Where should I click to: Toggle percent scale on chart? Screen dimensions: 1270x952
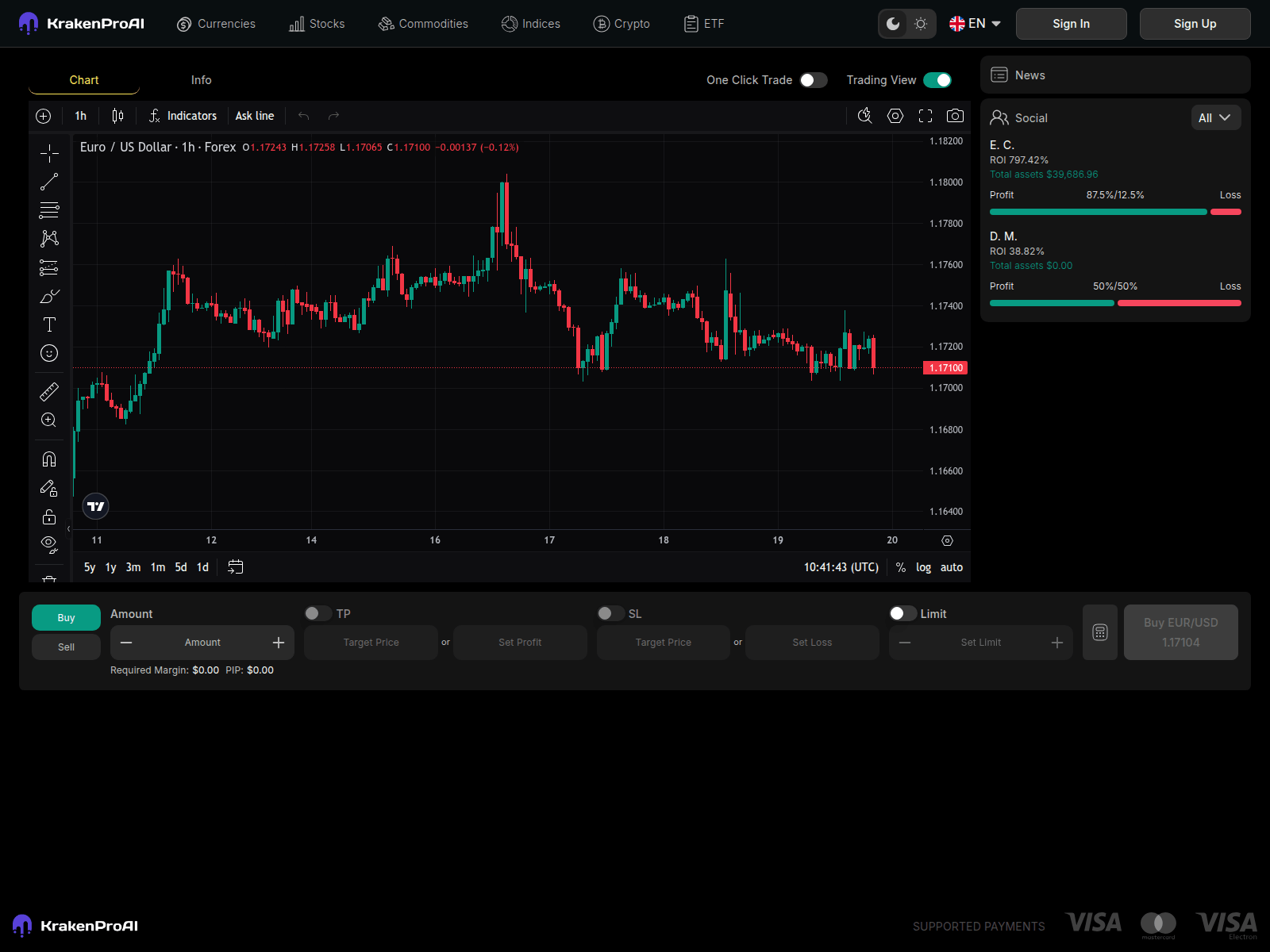[901, 567]
